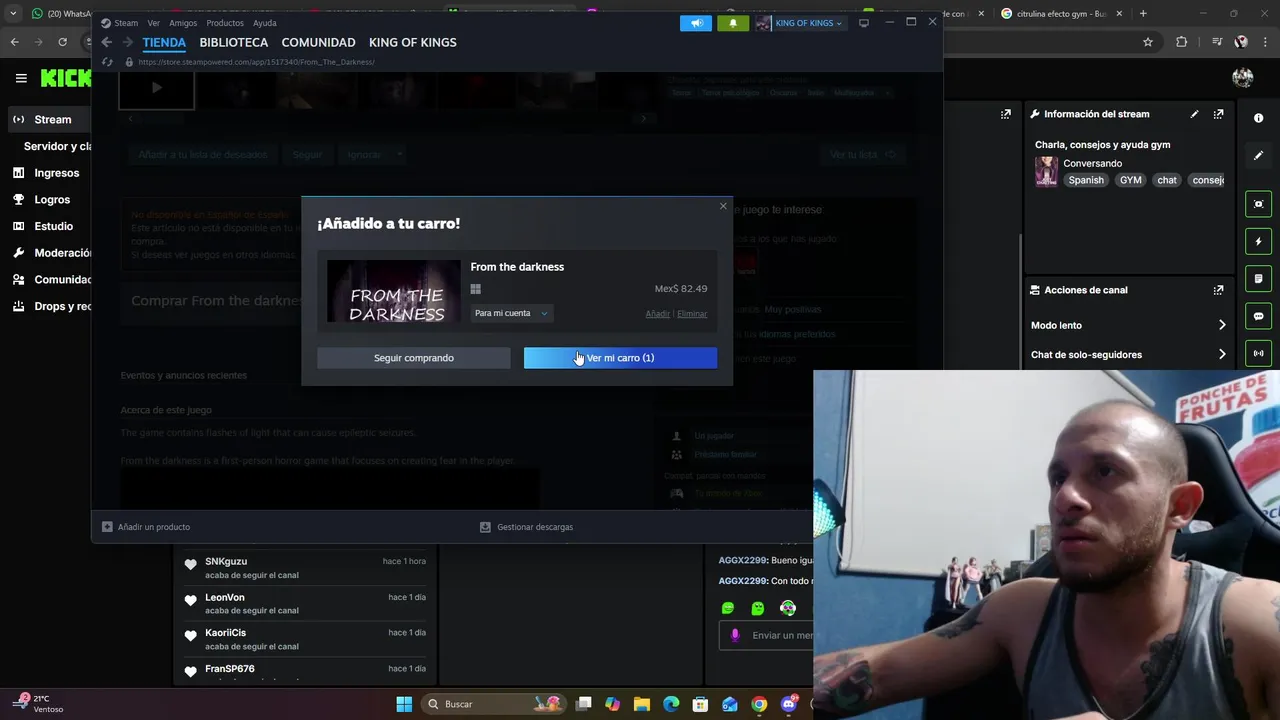Switch to Steam COMUNIDAD tab
This screenshot has height=720, width=1280.
pos(318,42)
